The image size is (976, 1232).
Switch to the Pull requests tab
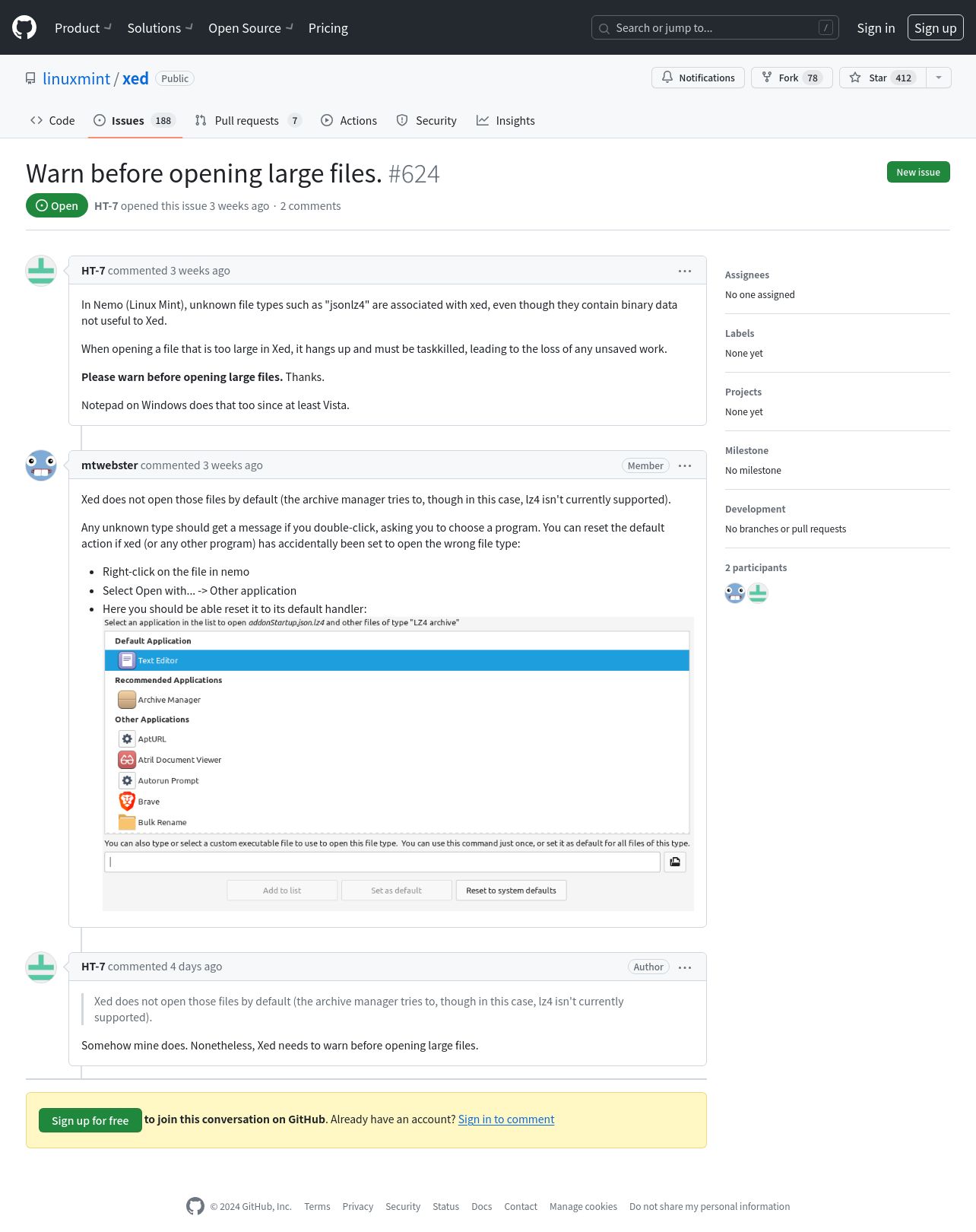(249, 120)
